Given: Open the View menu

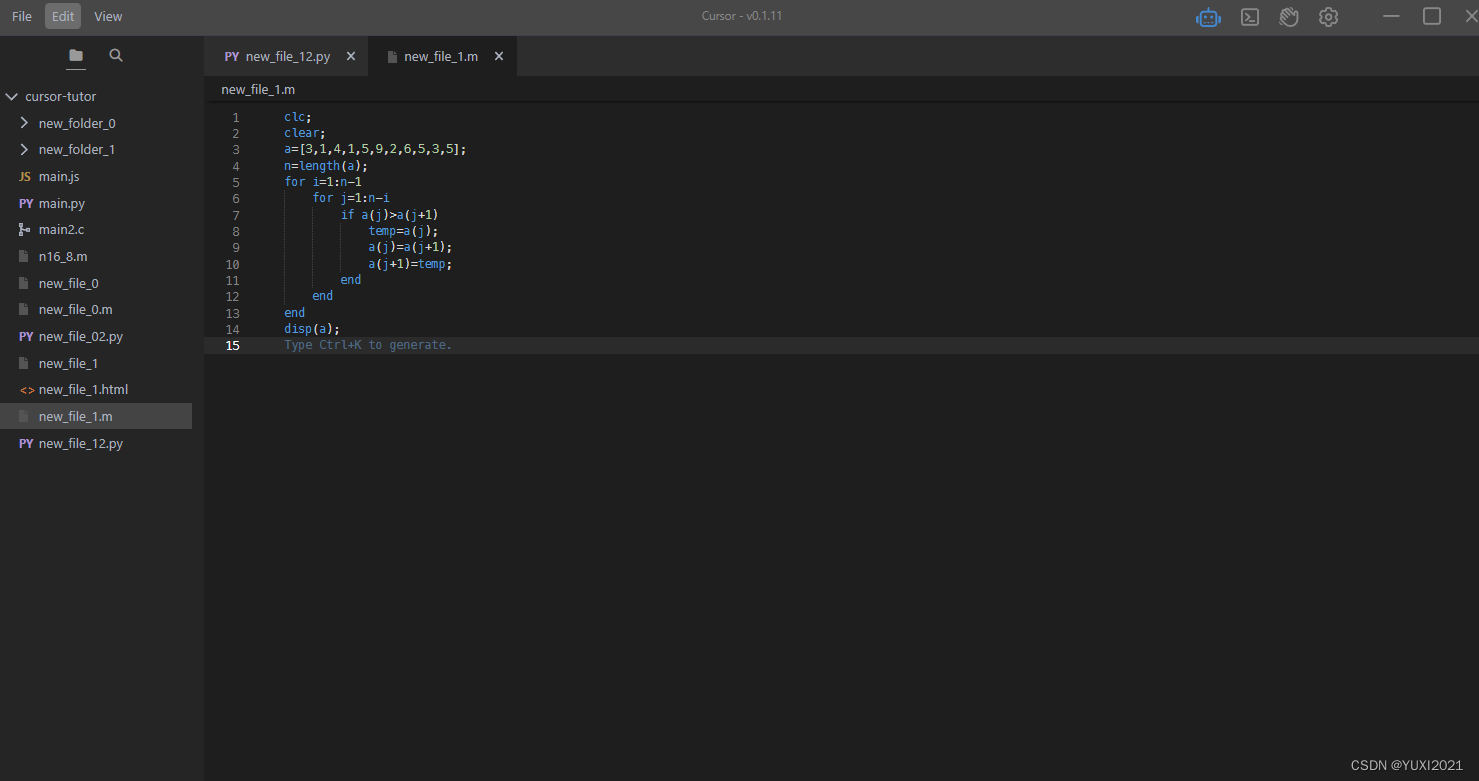Looking at the screenshot, I should 108,16.
